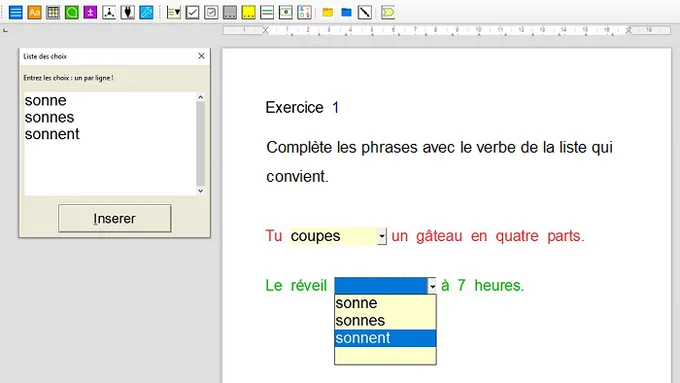Click inside the choices text area
Screen dimensions: 680x383
pos(110,143)
